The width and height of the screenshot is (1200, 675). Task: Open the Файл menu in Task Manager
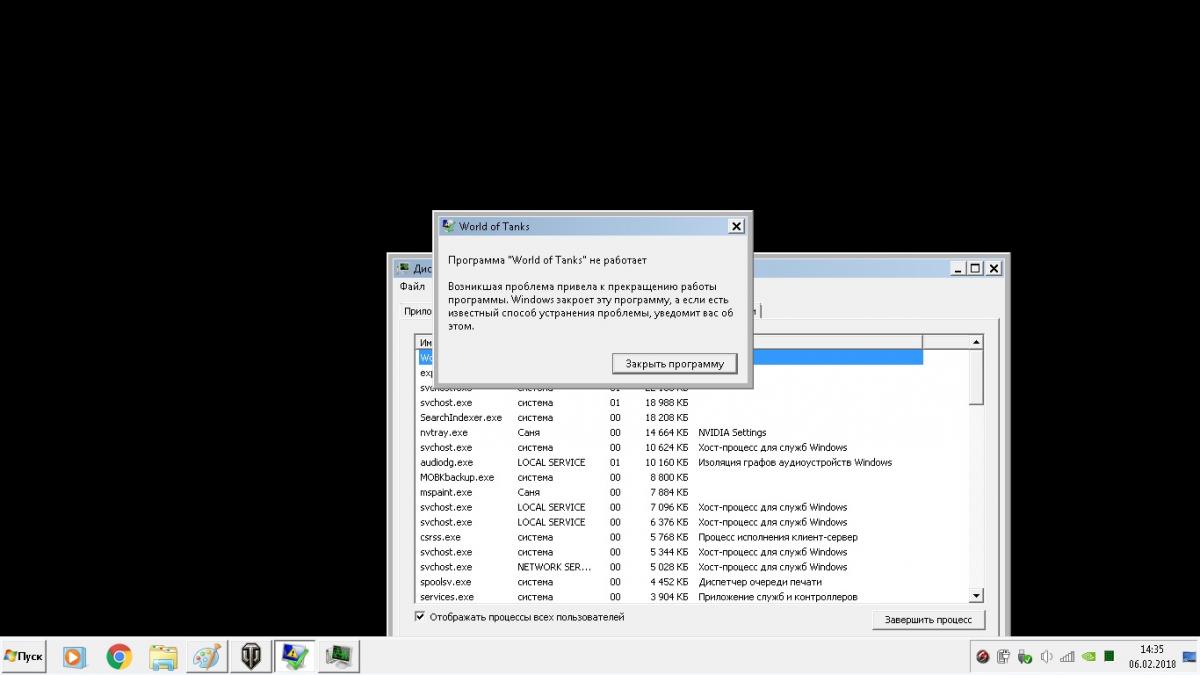tap(411, 286)
